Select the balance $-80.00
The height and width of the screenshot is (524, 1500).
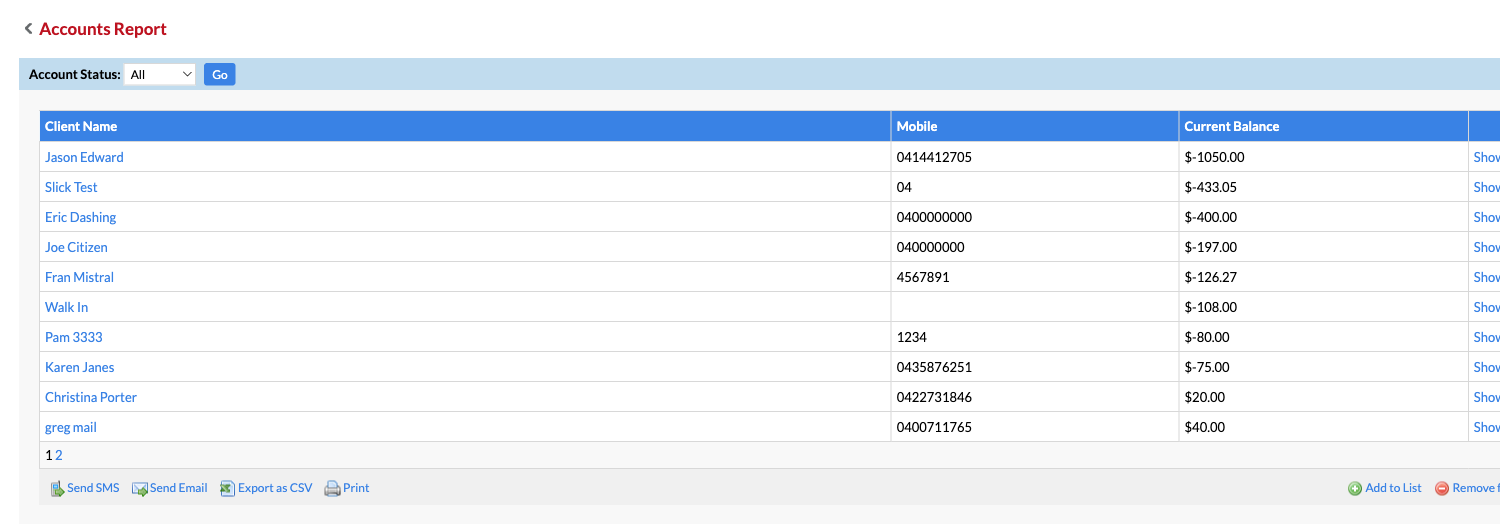[x=1207, y=337]
